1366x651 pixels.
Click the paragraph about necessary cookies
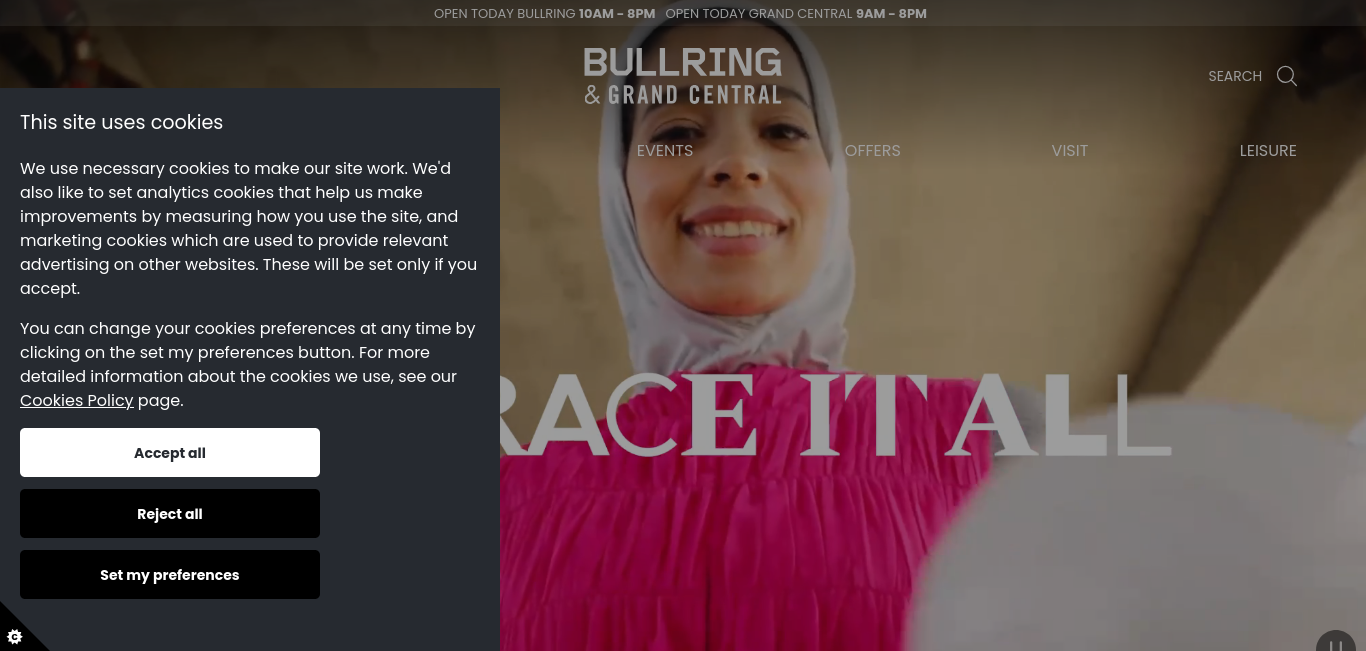(249, 228)
